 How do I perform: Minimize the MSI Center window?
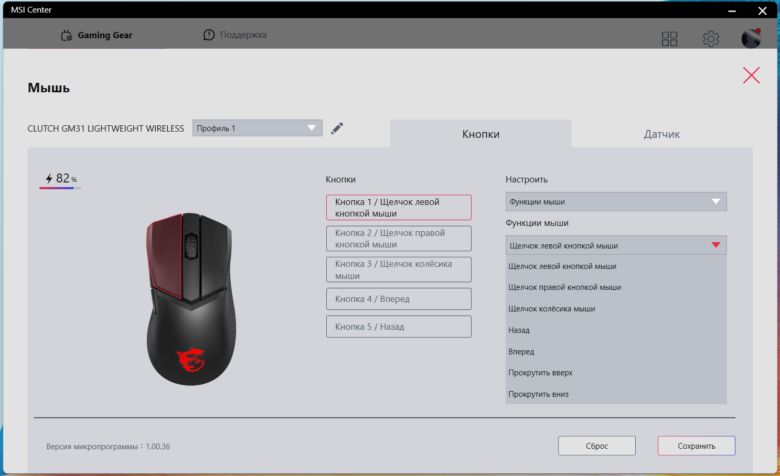(732, 10)
